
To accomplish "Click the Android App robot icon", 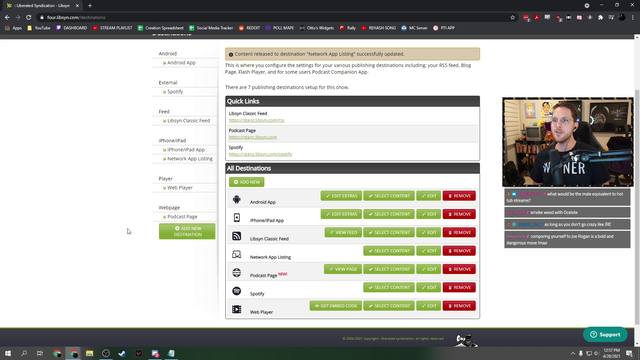I will tap(236, 199).
